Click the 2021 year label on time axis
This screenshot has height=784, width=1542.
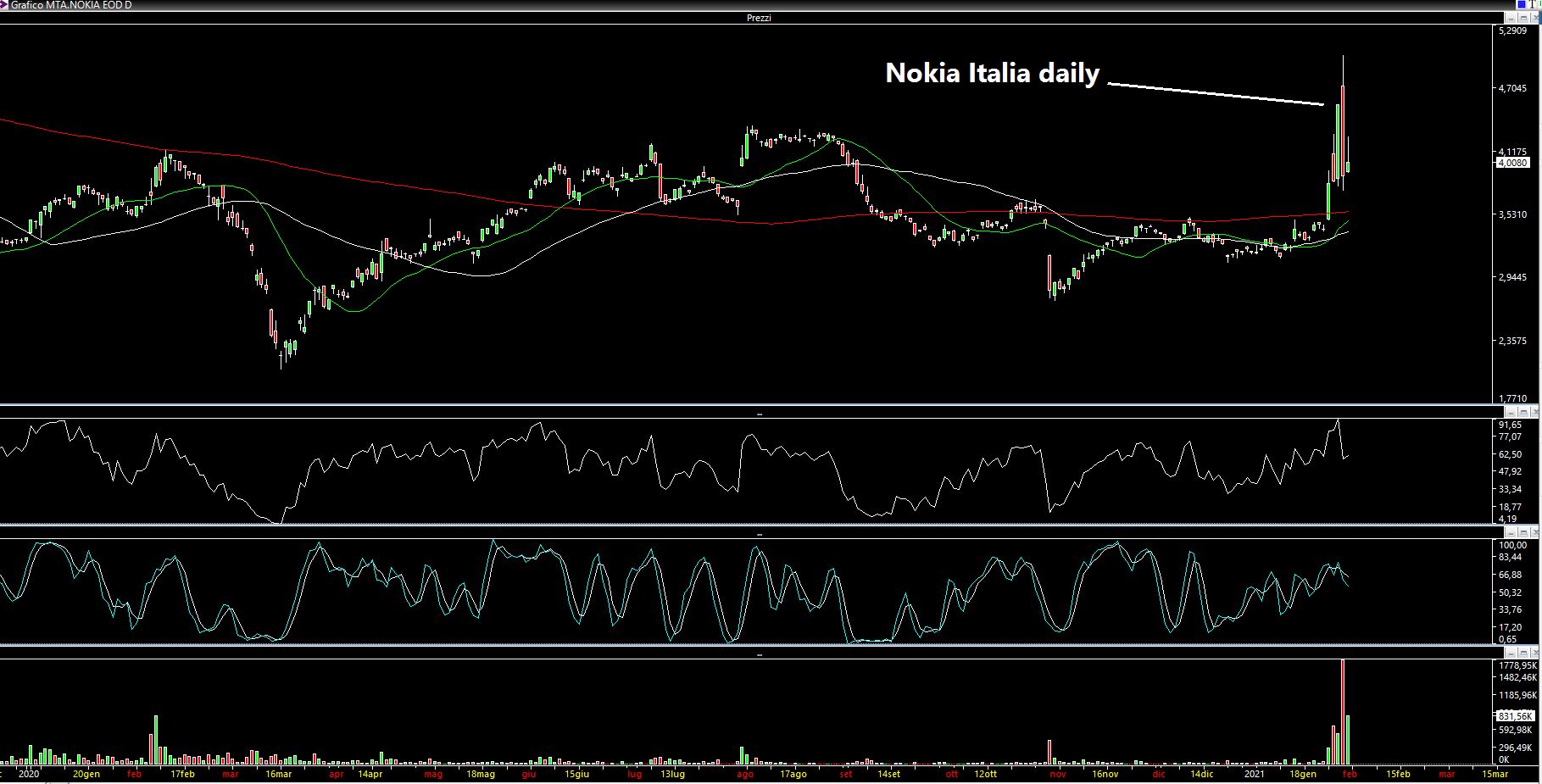[x=1255, y=774]
